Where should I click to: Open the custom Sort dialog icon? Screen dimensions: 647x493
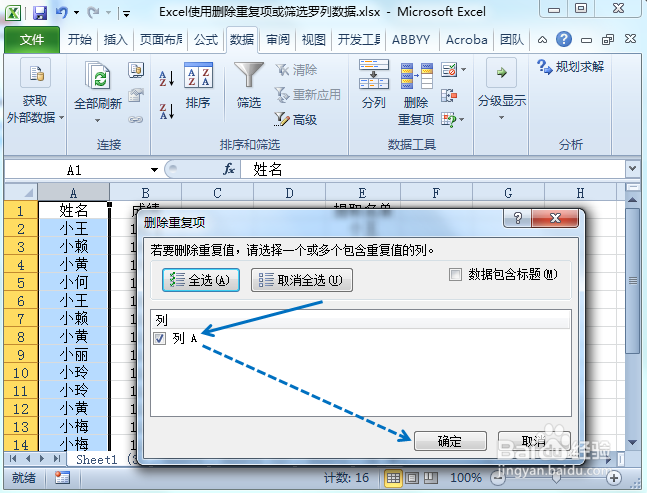tap(198, 75)
